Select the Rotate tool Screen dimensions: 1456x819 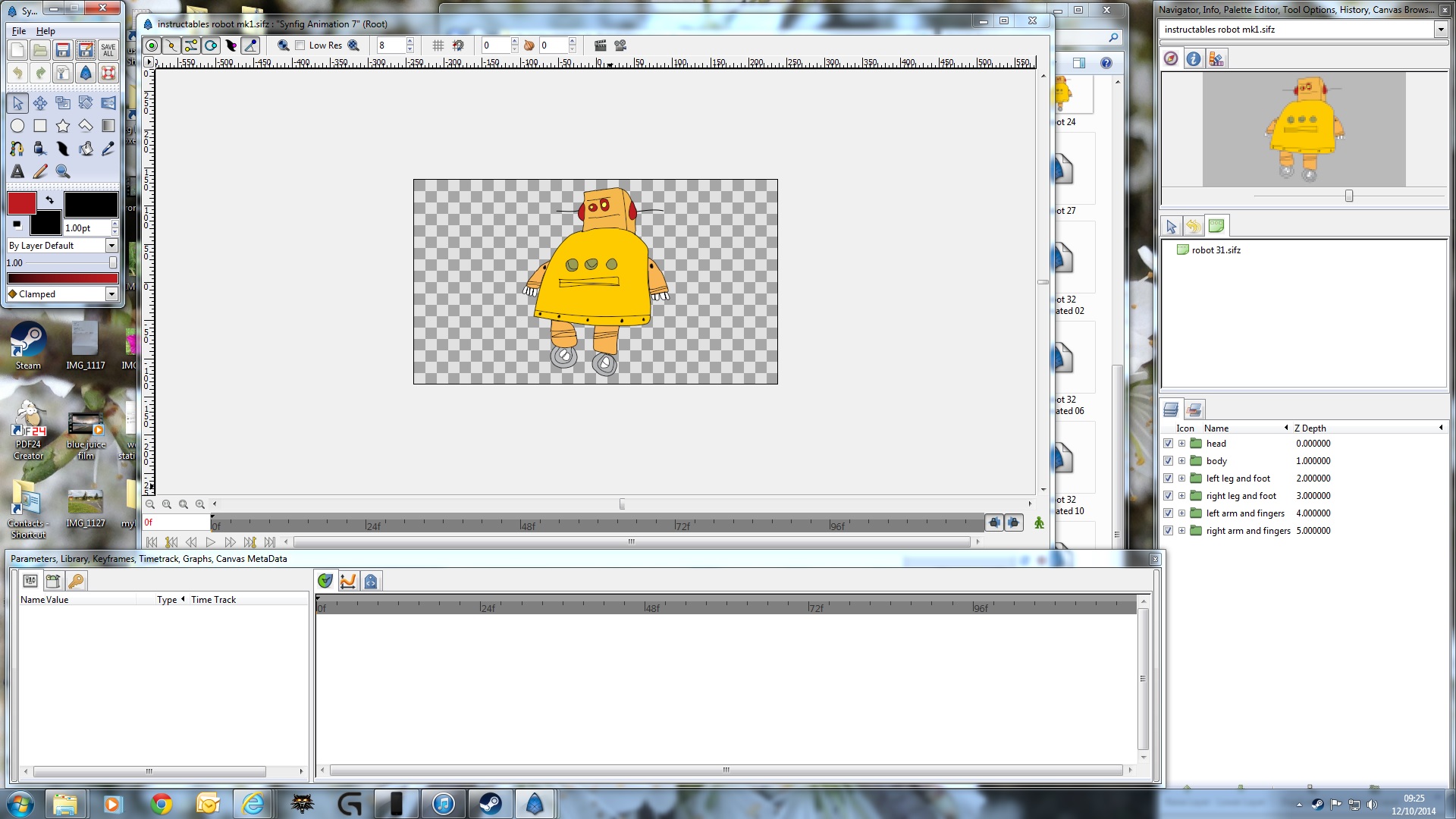[86, 103]
